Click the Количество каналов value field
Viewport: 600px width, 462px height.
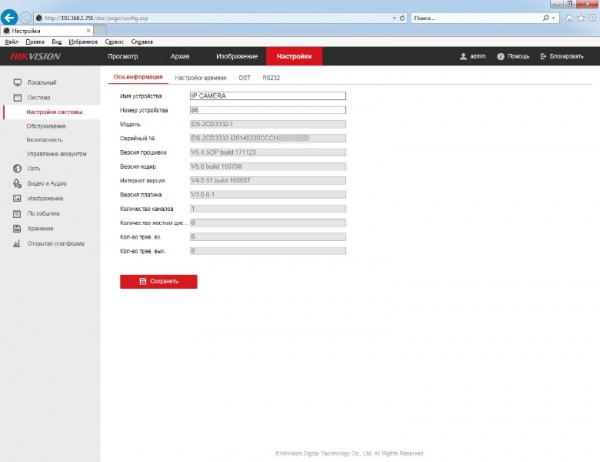coord(268,209)
